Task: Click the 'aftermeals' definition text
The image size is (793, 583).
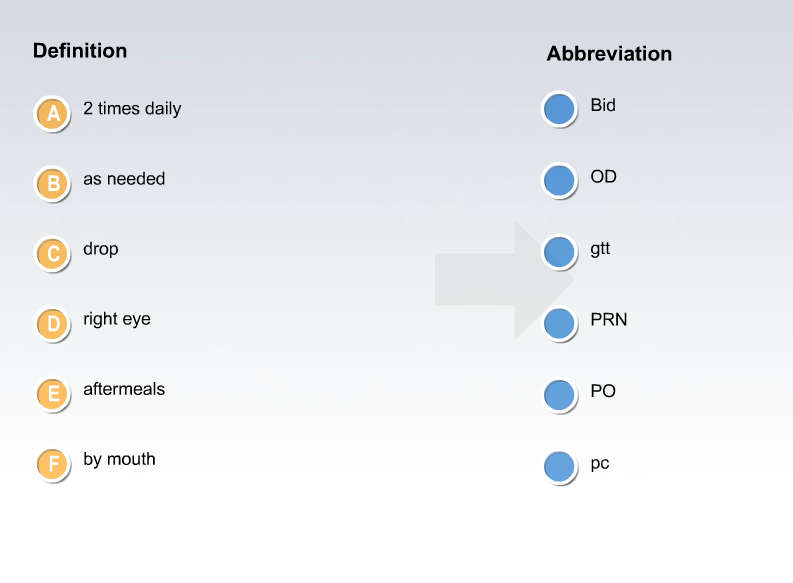Action: pyautogui.click(x=124, y=389)
